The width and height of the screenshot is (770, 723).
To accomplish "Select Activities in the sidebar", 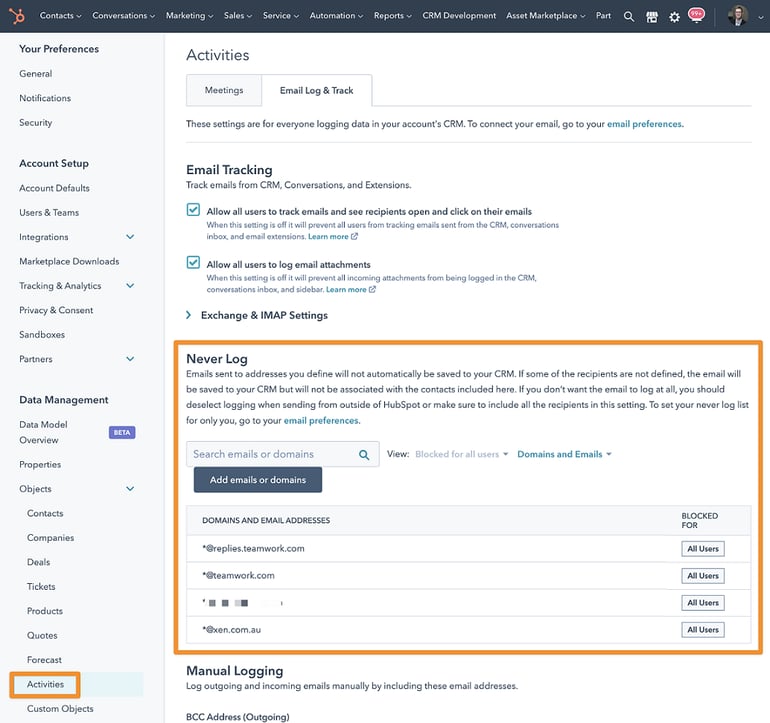I will click(45, 685).
